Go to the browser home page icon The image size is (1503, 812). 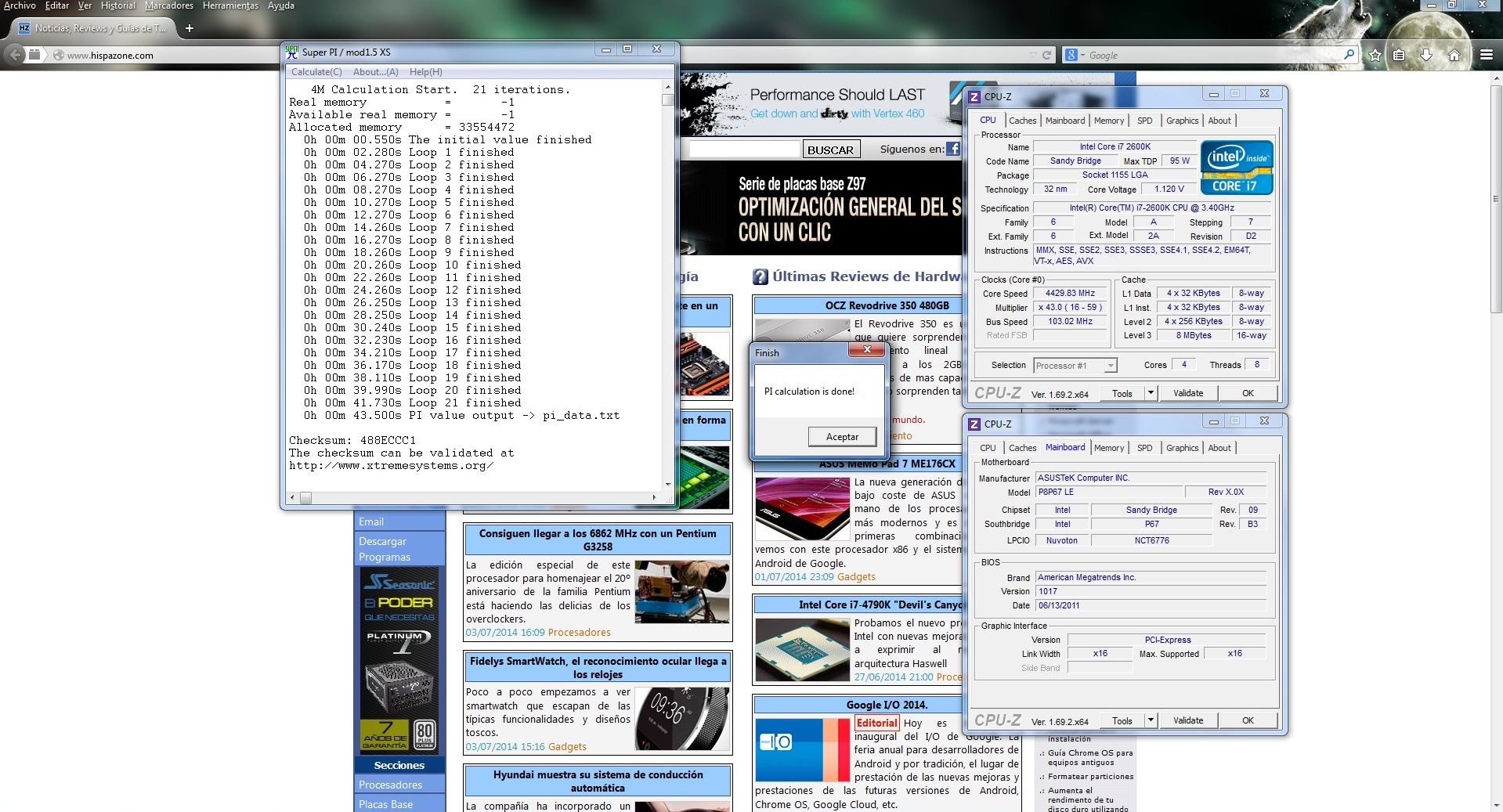(1454, 55)
